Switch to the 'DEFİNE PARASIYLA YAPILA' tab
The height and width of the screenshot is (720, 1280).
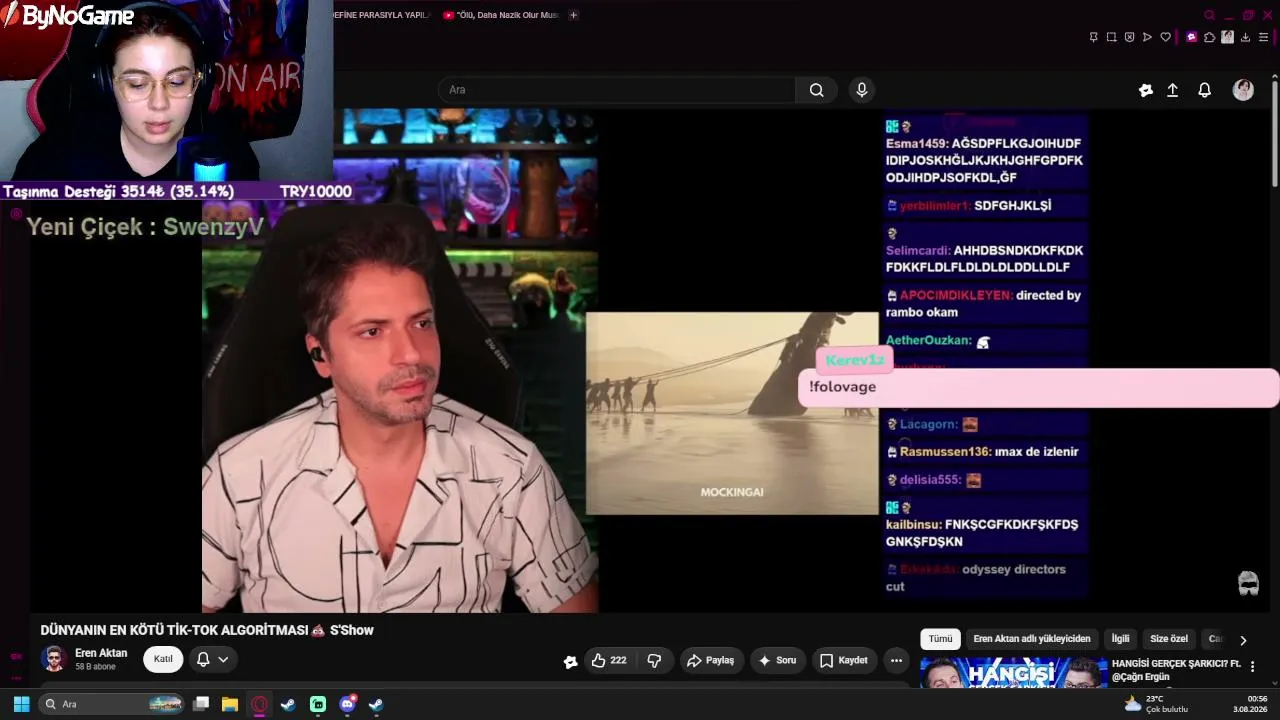tap(383, 15)
